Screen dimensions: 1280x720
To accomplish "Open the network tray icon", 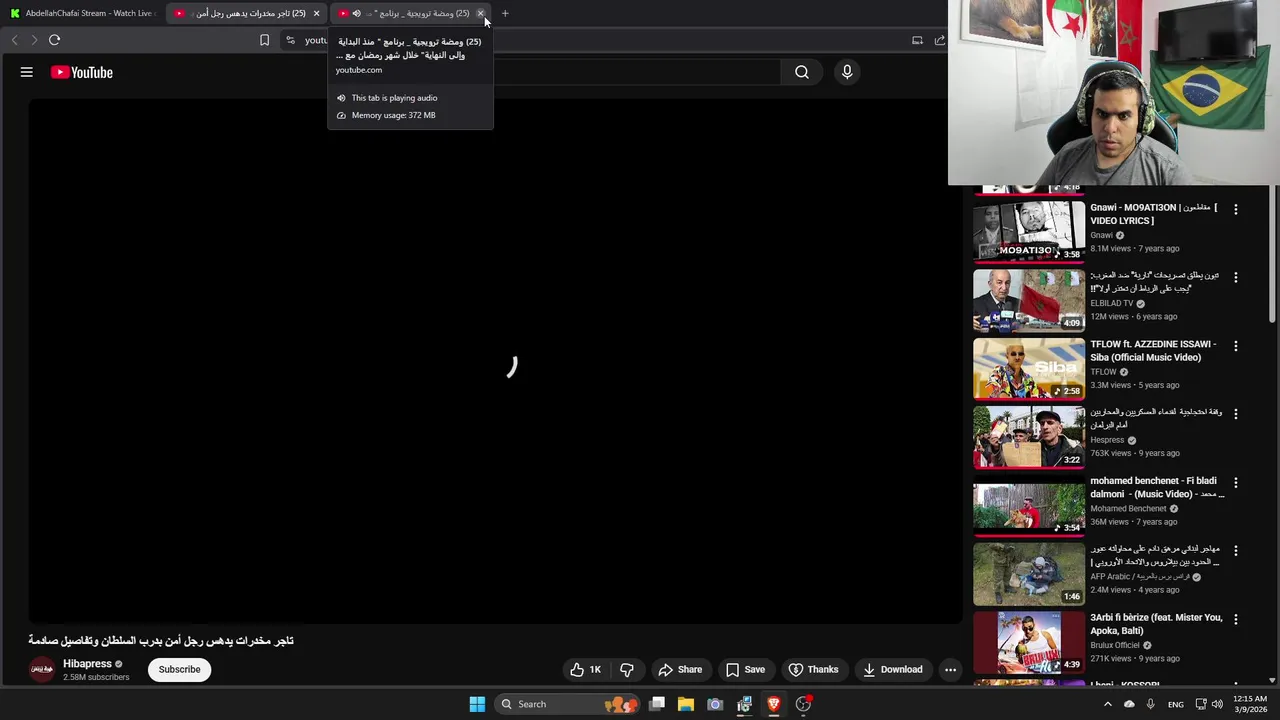I will pyautogui.click(x=1201, y=704).
